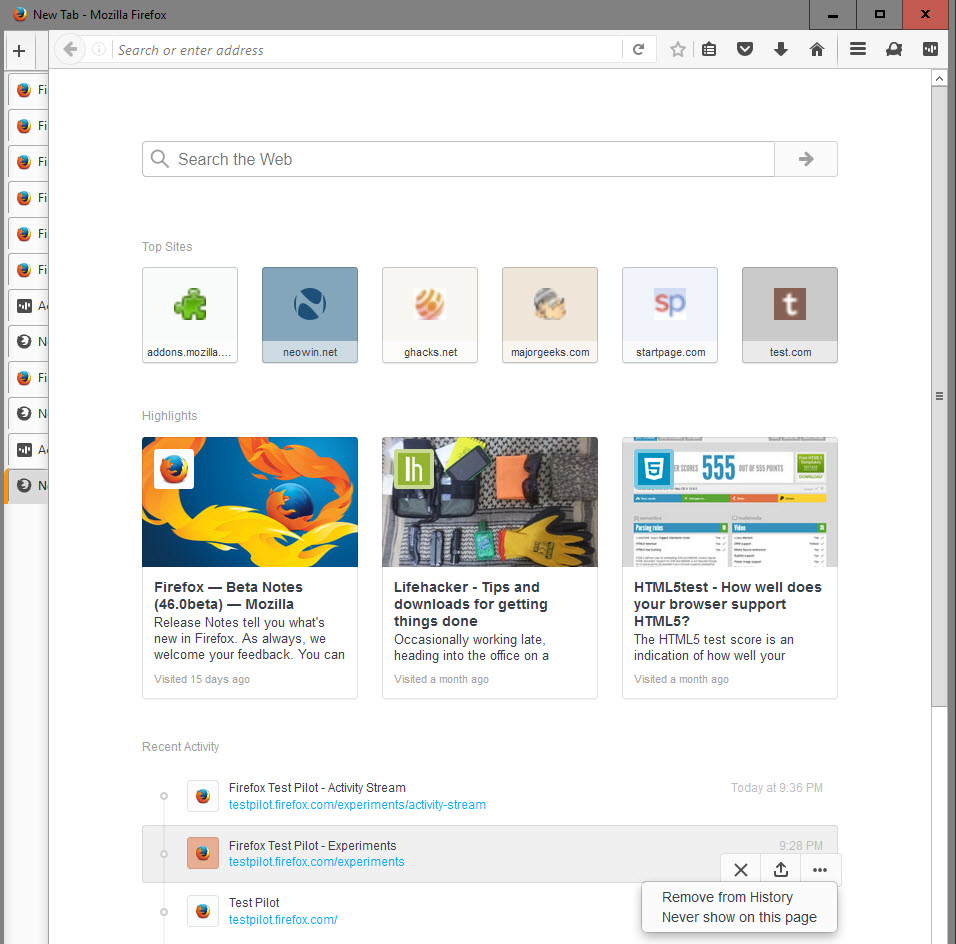The width and height of the screenshot is (956, 944).
Task: Choose Never show on this page
Action: 739,917
